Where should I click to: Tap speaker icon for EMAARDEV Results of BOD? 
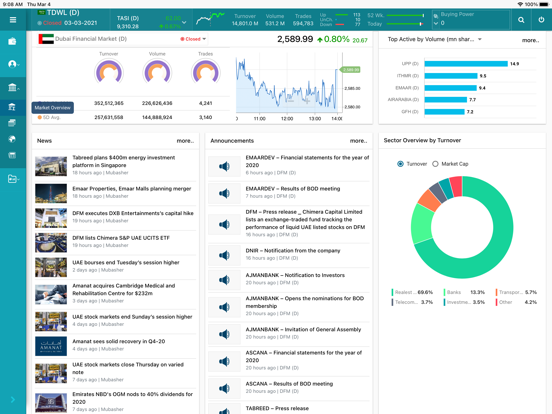224,193
